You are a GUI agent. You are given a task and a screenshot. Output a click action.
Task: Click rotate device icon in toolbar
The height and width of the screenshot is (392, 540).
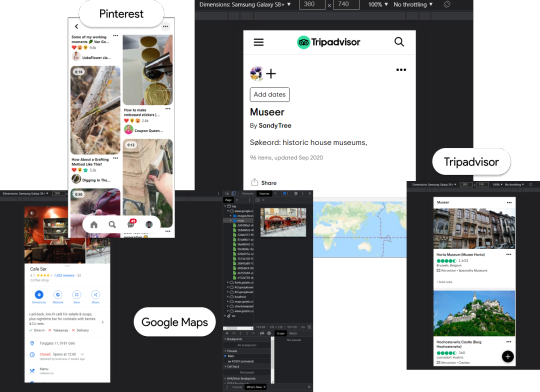pyautogui.click(x=447, y=4)
